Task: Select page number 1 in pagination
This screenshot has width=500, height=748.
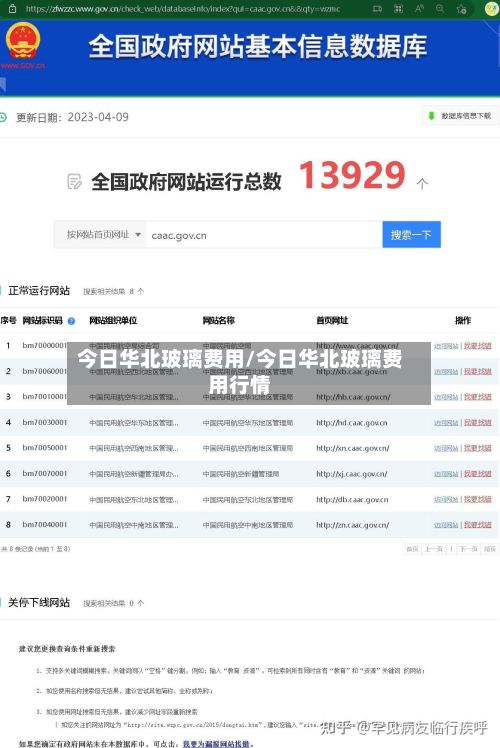Action: pos(451,549)
